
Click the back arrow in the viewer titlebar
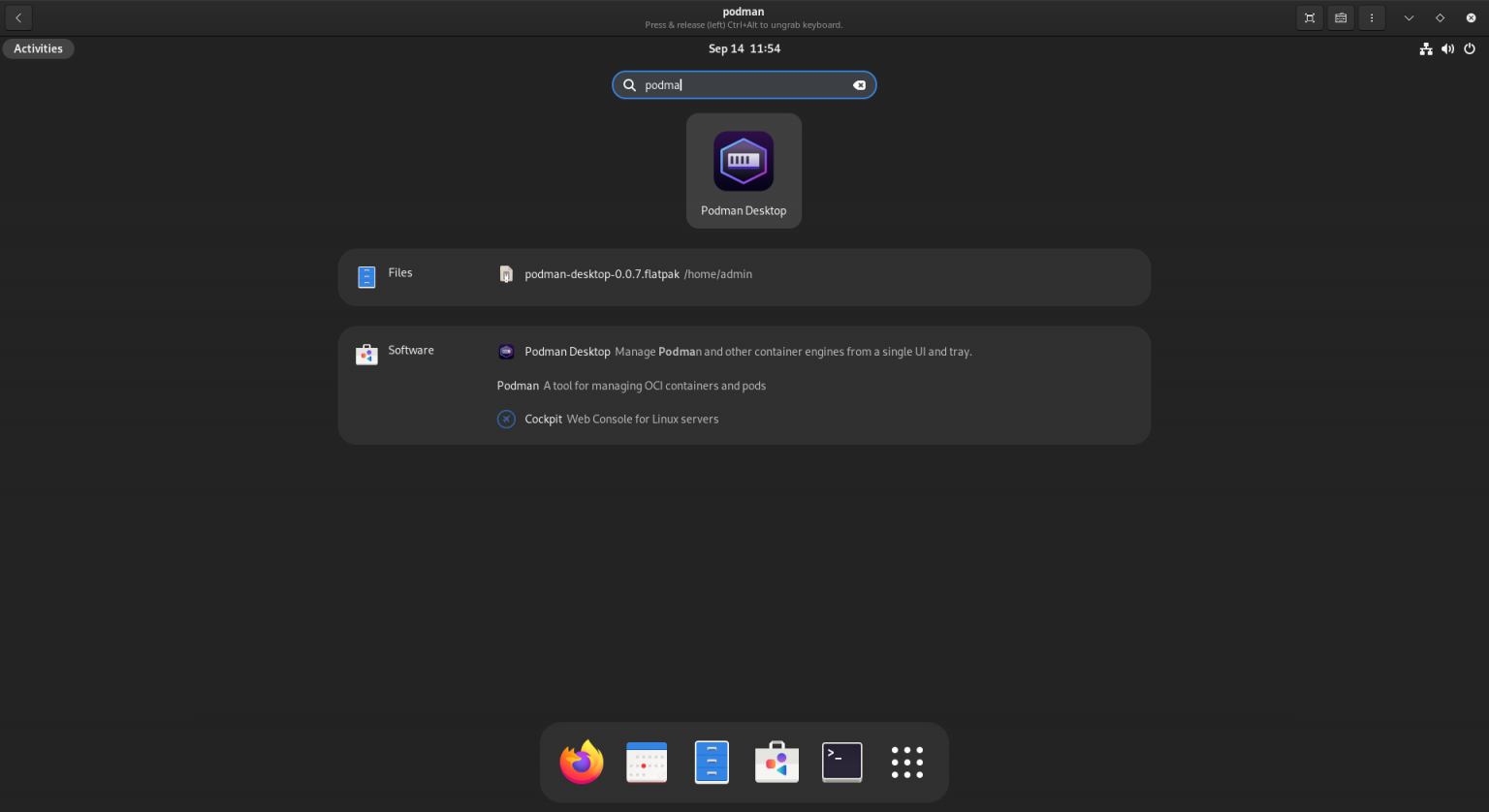pos(17,17)
